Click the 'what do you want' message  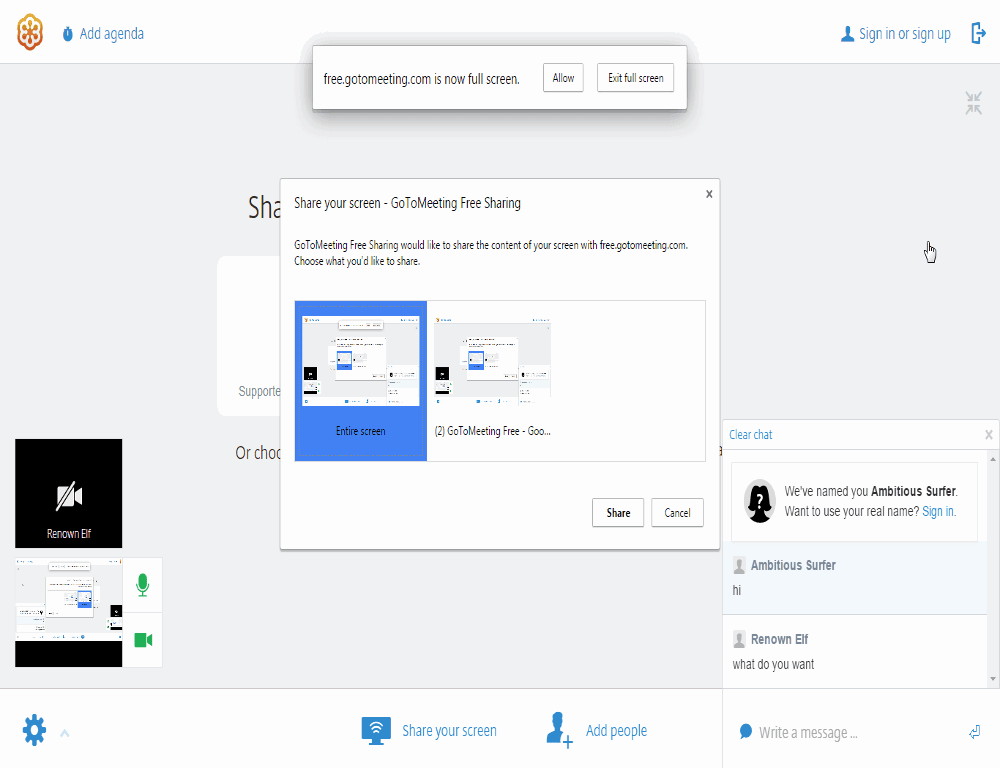point(773,664)
